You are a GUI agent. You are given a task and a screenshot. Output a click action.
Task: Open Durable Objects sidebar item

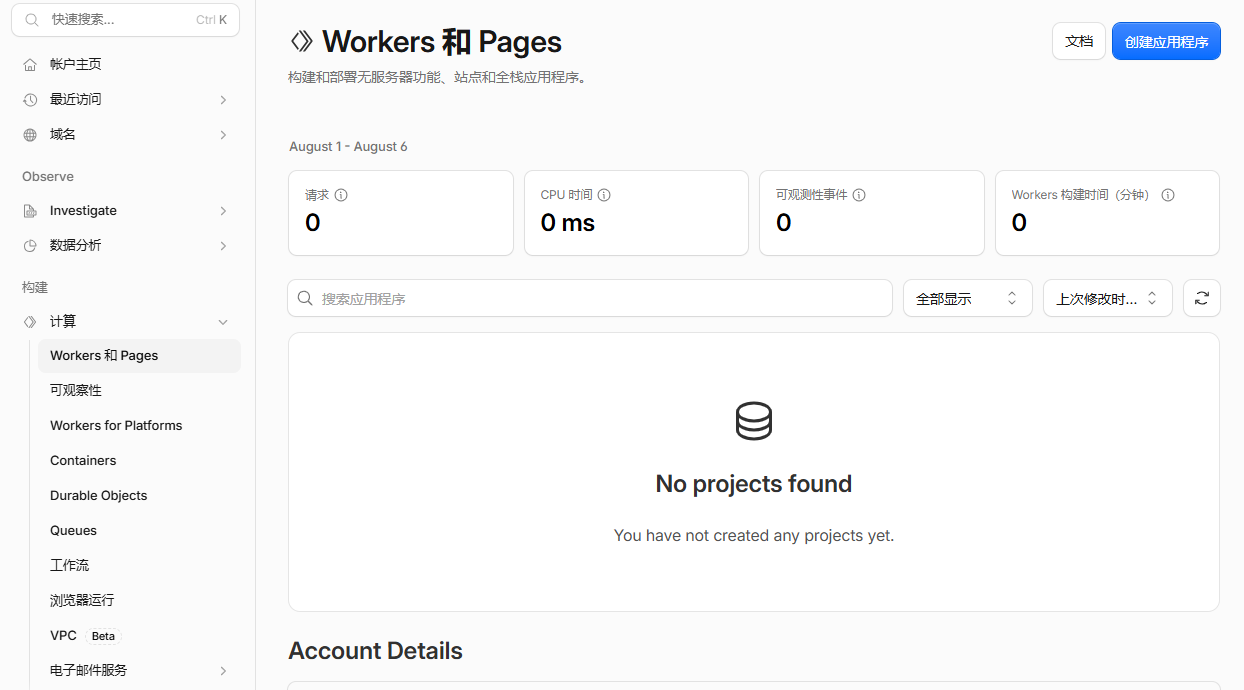[139, 495]
